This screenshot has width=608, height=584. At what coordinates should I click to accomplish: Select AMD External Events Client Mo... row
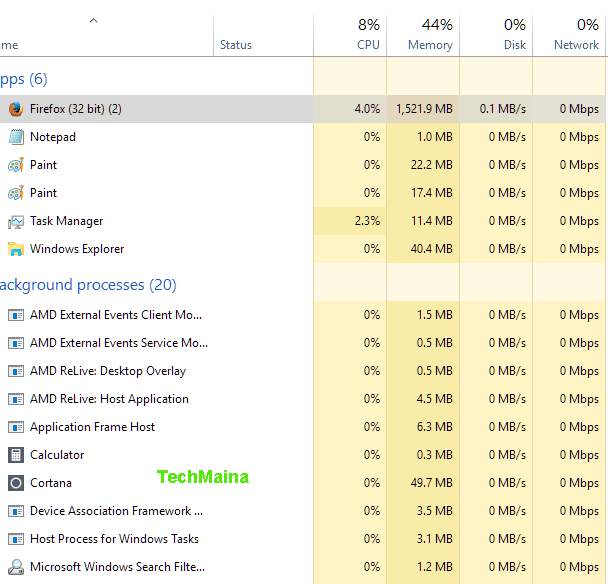[x=302, y=315]
